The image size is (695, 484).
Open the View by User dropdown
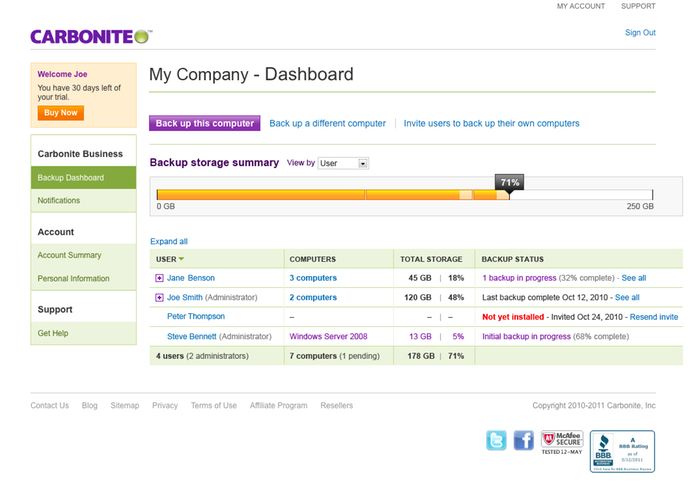[x=343, y=163]
